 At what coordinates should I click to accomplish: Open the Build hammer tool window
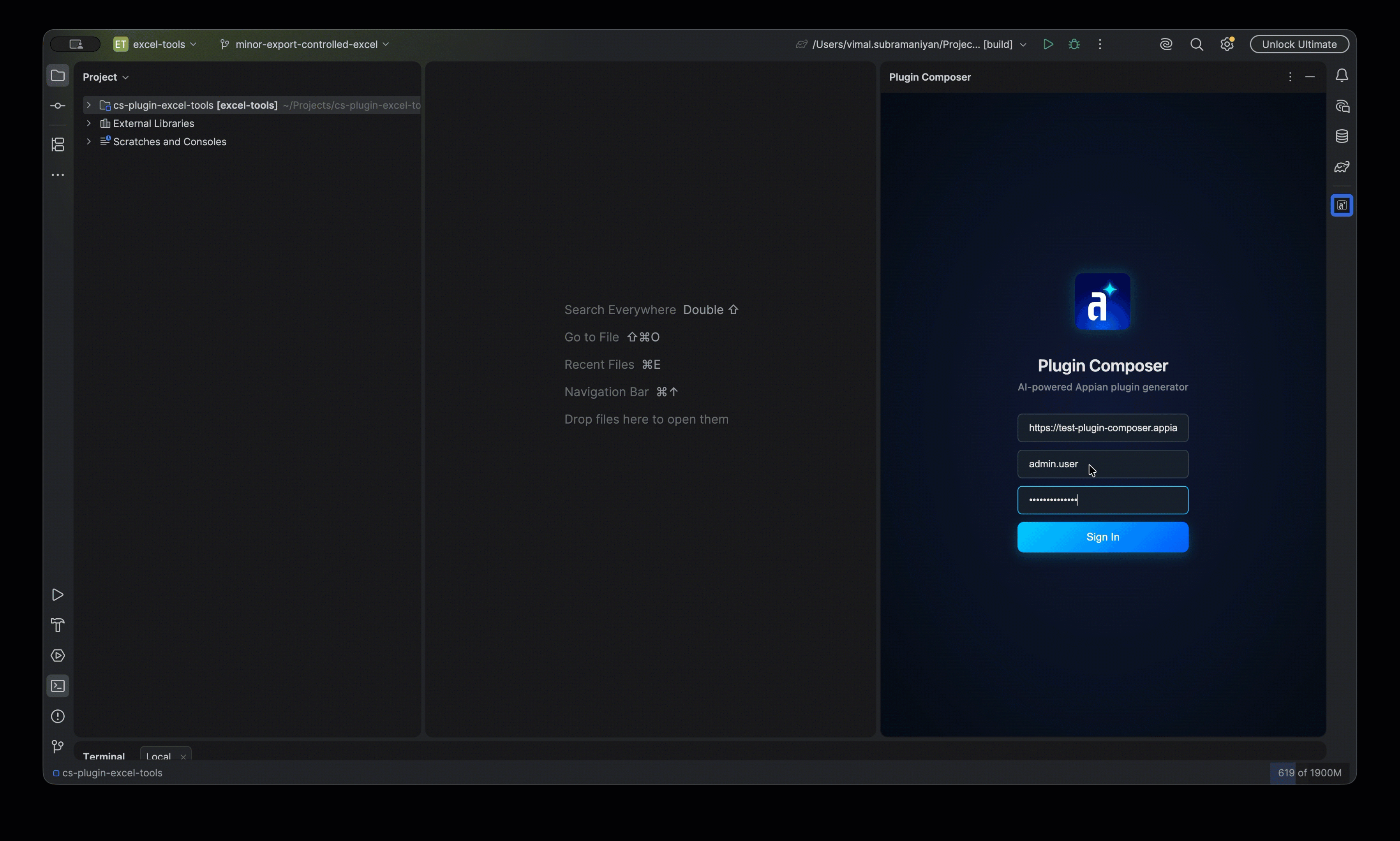coord(58,625)
